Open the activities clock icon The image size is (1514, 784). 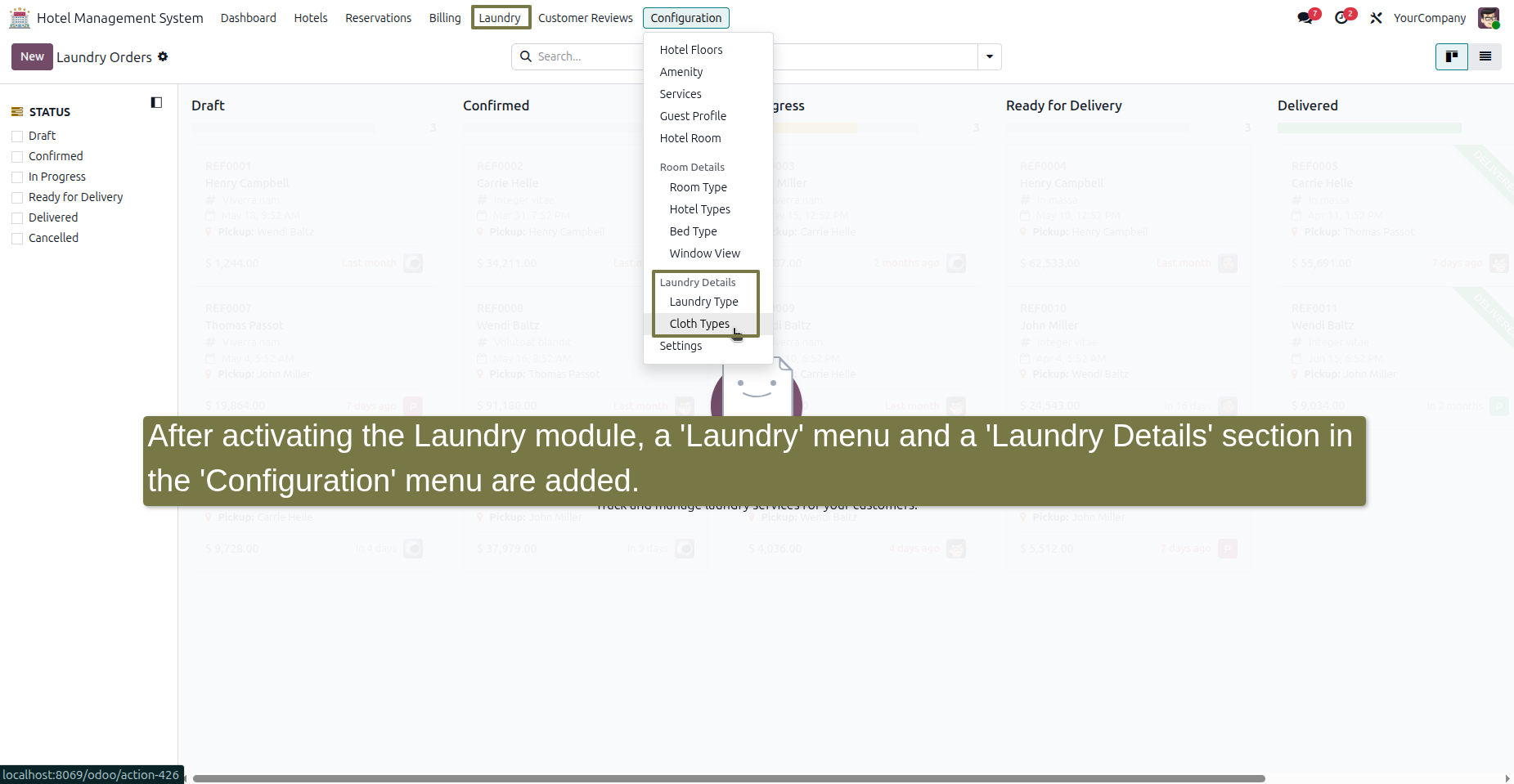(x=1341, y=18)
